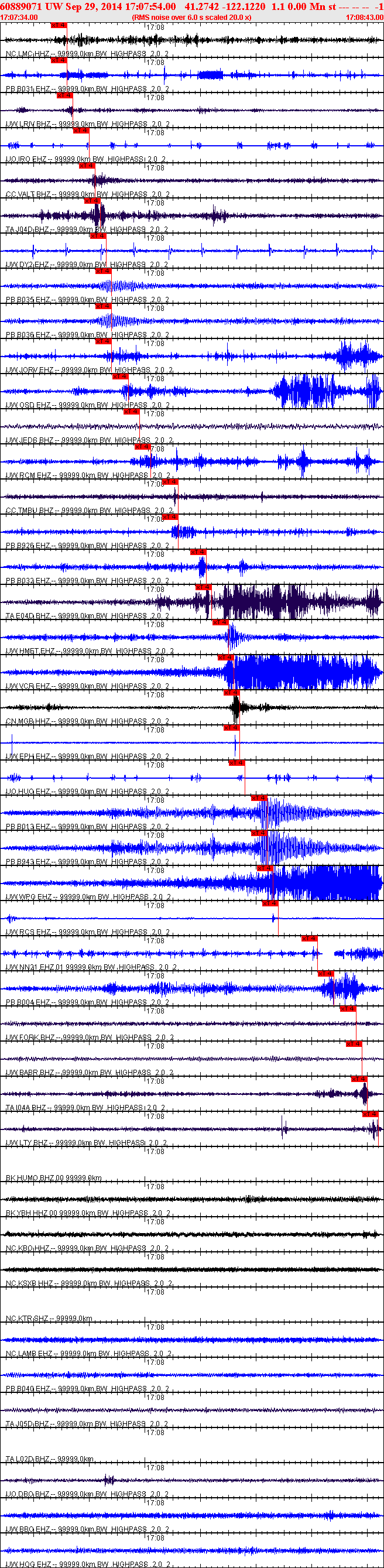The image size is (384, 1568).
Task: Select the PB B013 EHZ station label
Action: point(87,827)
